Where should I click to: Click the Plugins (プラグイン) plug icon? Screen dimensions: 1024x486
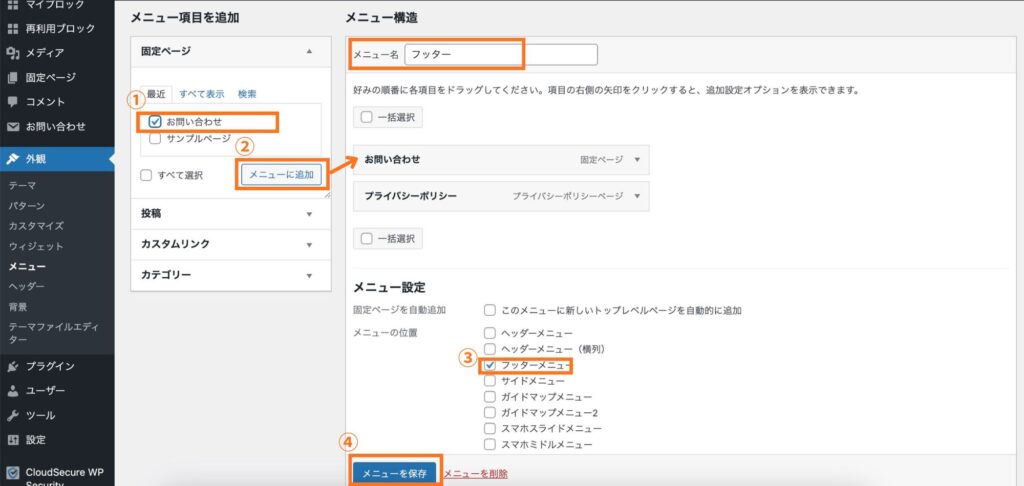coord(12,366)
